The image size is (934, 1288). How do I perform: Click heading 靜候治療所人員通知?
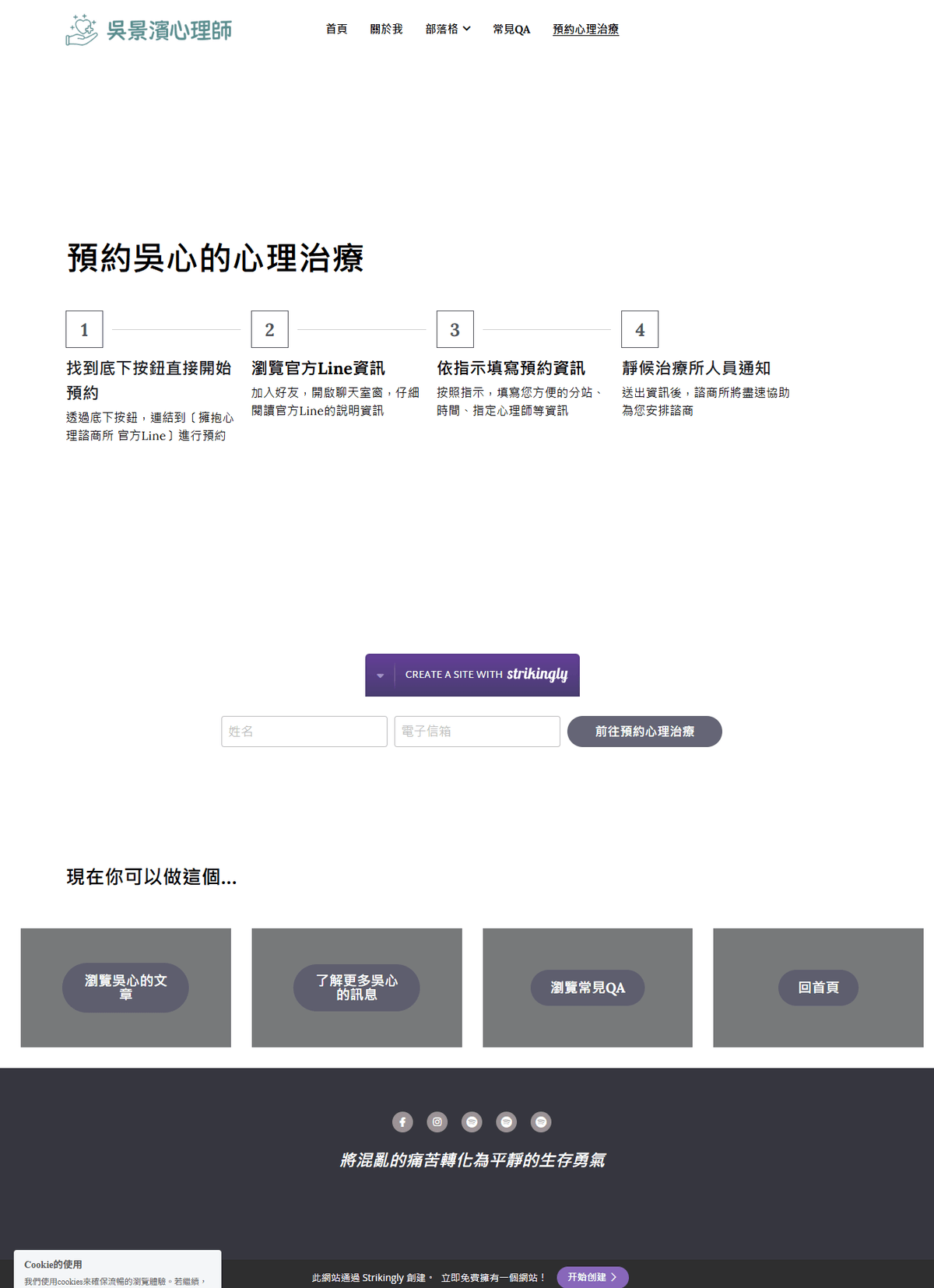pyautogui.click(x=696, y=368)
